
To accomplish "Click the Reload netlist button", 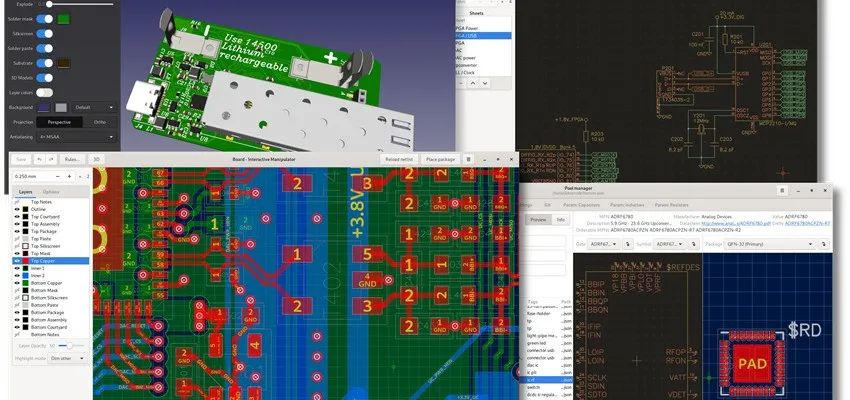I will point(399,159).
